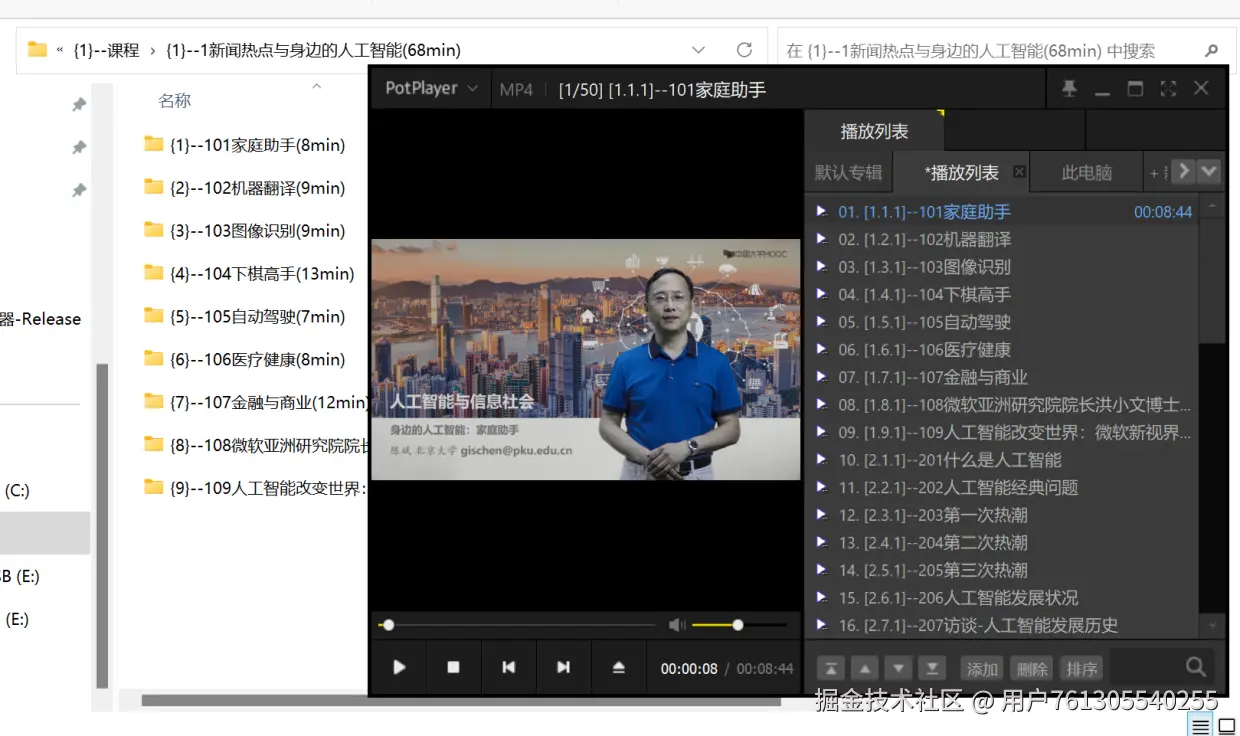Select playlist item 15. 206人工智能发展状况
1240x736 pixels.
point(1003,597)
